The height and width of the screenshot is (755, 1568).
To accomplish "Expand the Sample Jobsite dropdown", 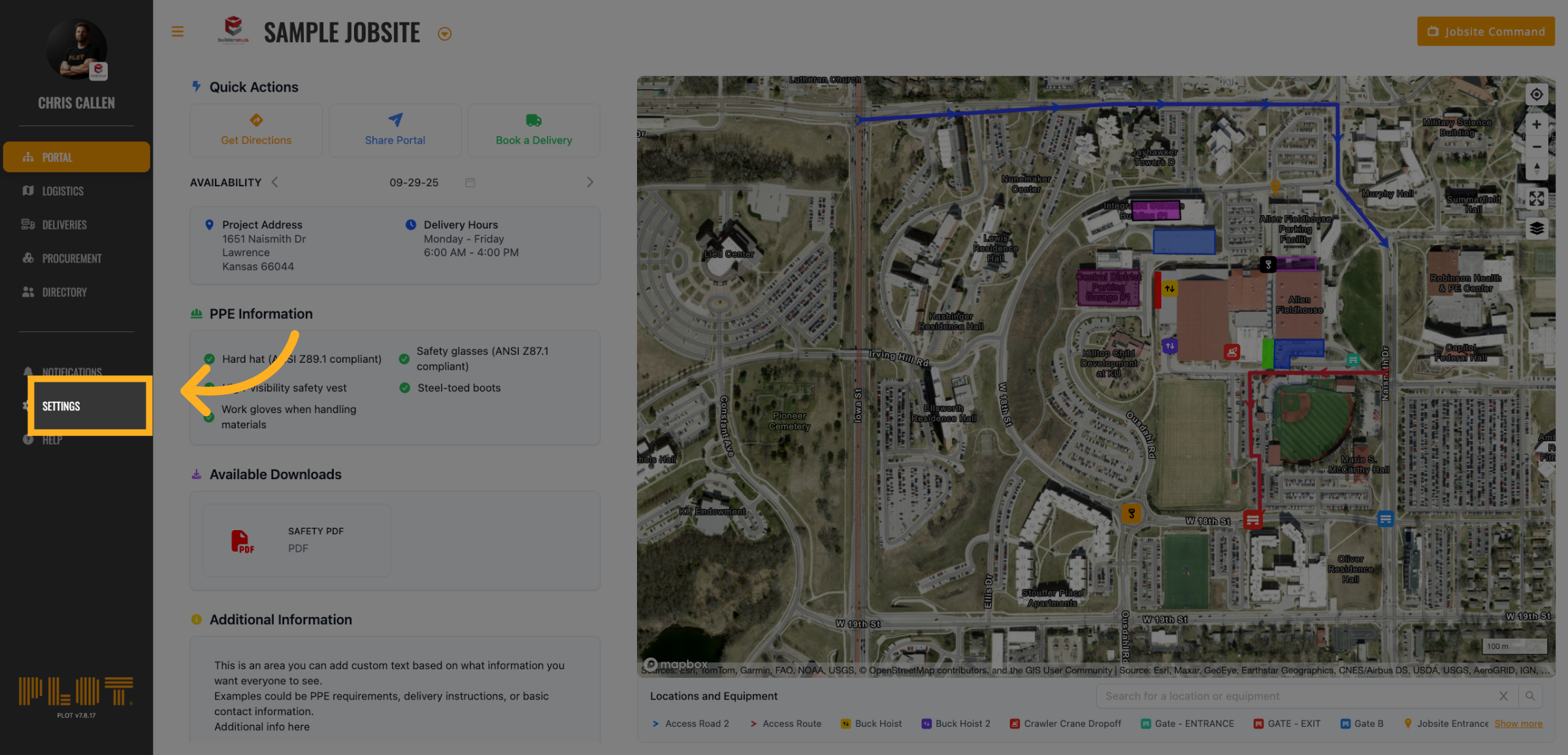I will click(x=444, y=34).
